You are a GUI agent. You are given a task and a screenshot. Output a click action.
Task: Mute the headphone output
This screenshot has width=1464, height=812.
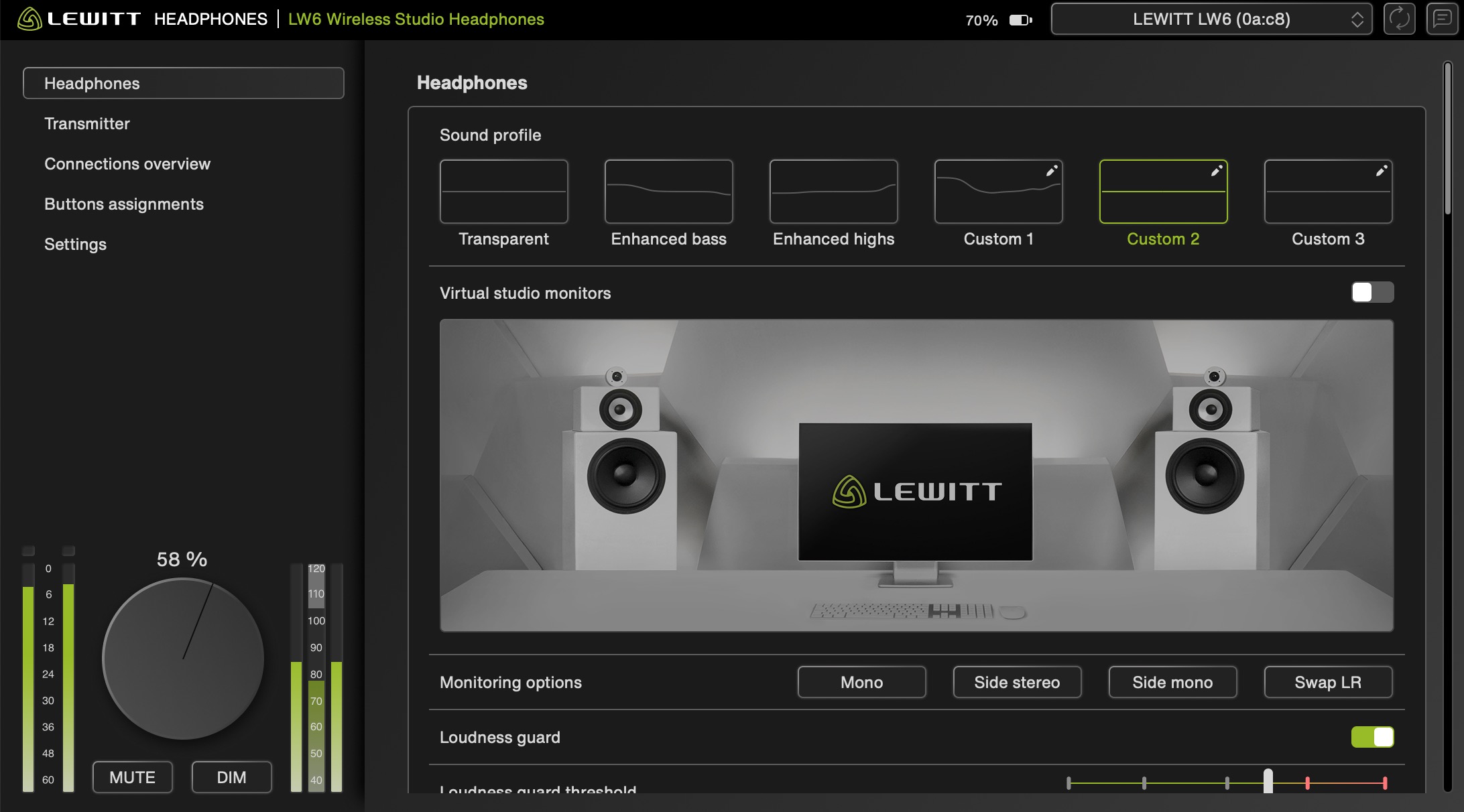coord(133,777)
